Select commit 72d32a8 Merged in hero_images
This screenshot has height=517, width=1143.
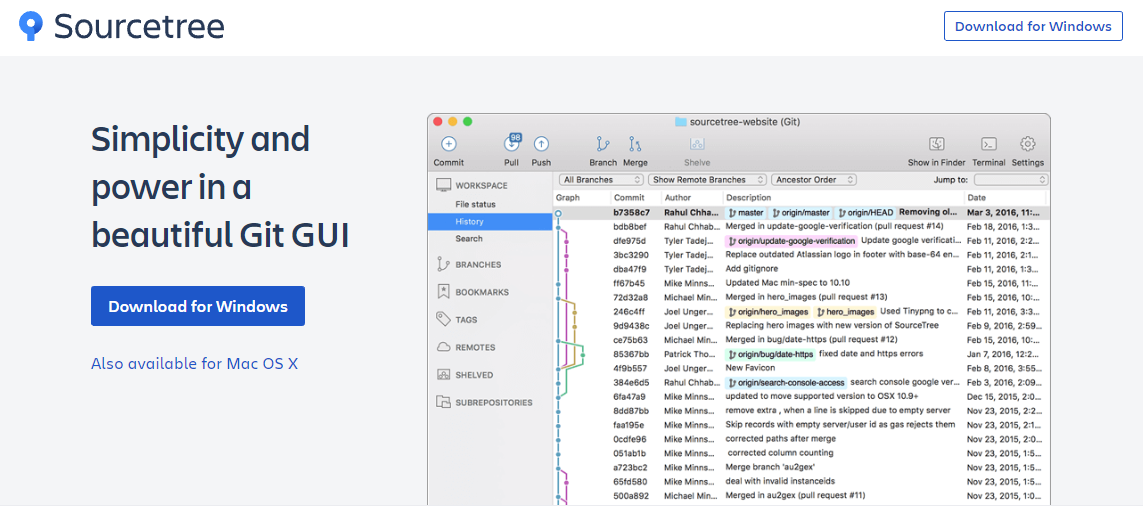[x=802, y=298]
